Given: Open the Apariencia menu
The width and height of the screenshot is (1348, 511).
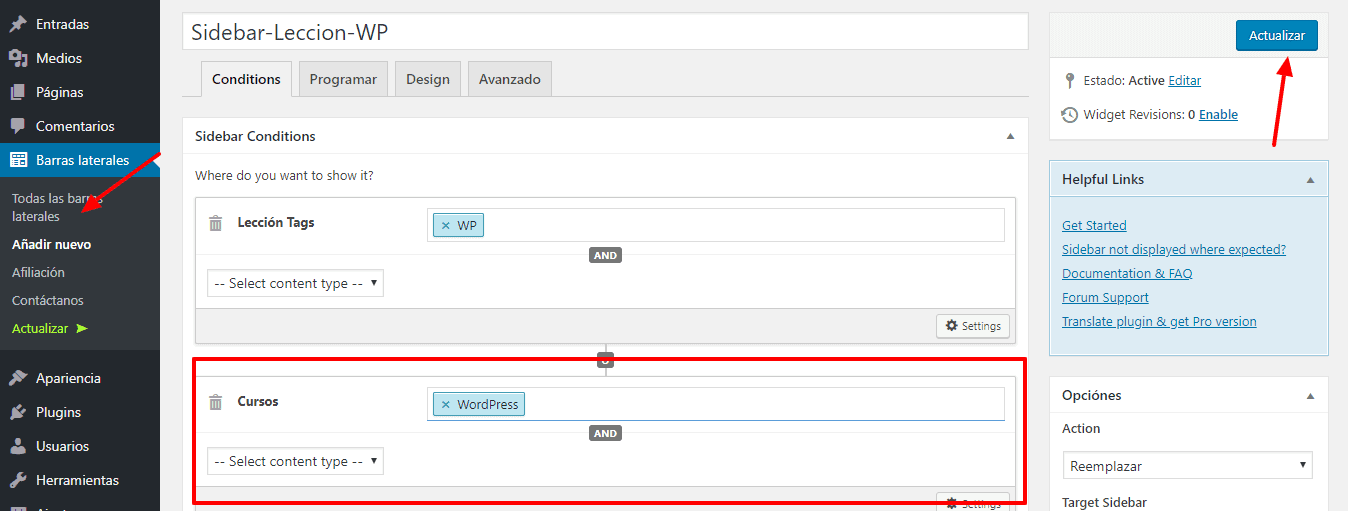Looking at the screenshot, I should click(80, 378).
